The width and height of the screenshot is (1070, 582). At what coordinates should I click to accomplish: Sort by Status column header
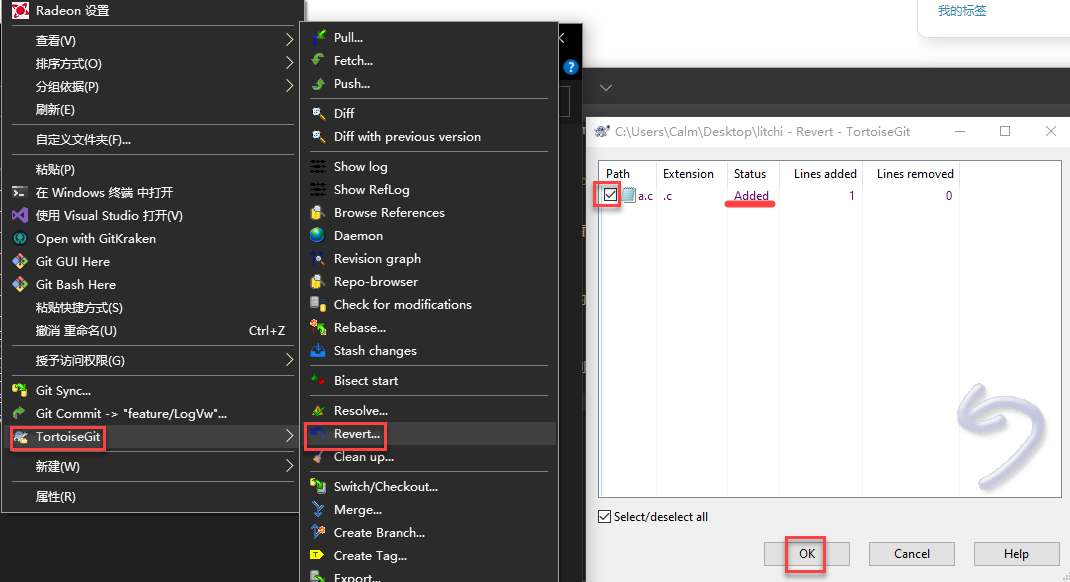pos(753,173)
